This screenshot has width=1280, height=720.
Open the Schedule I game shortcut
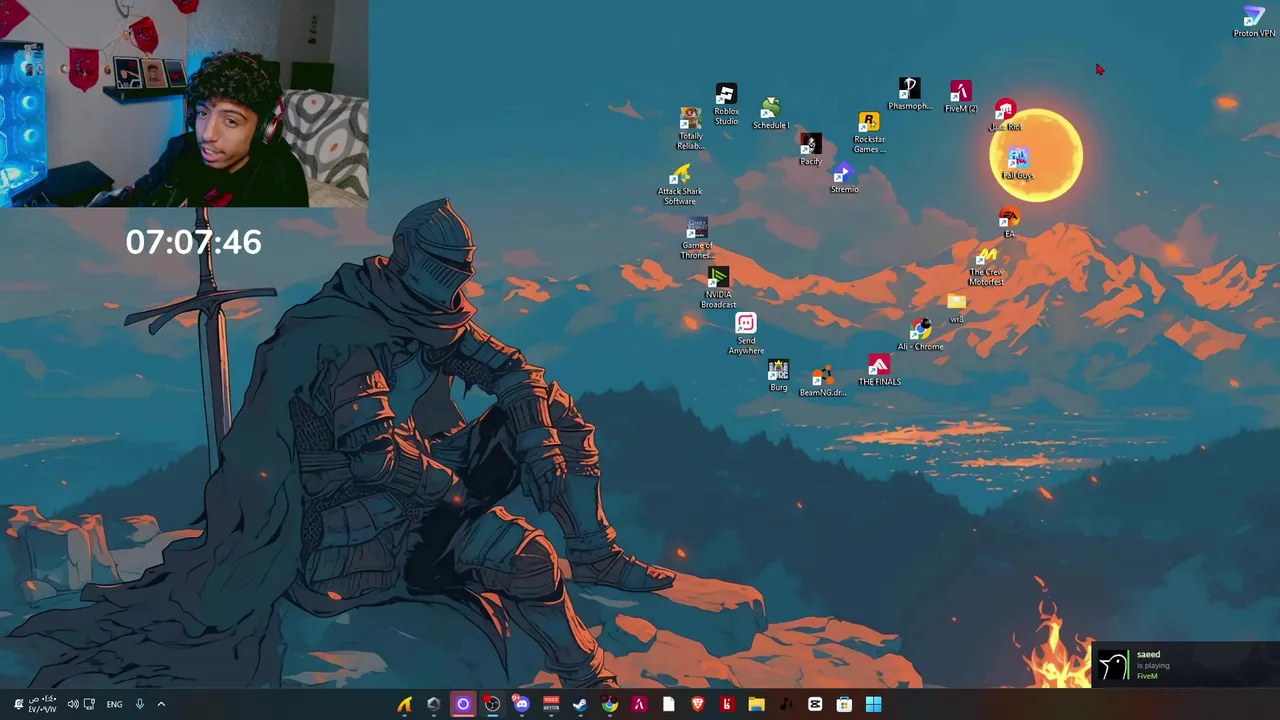point(770,113)
